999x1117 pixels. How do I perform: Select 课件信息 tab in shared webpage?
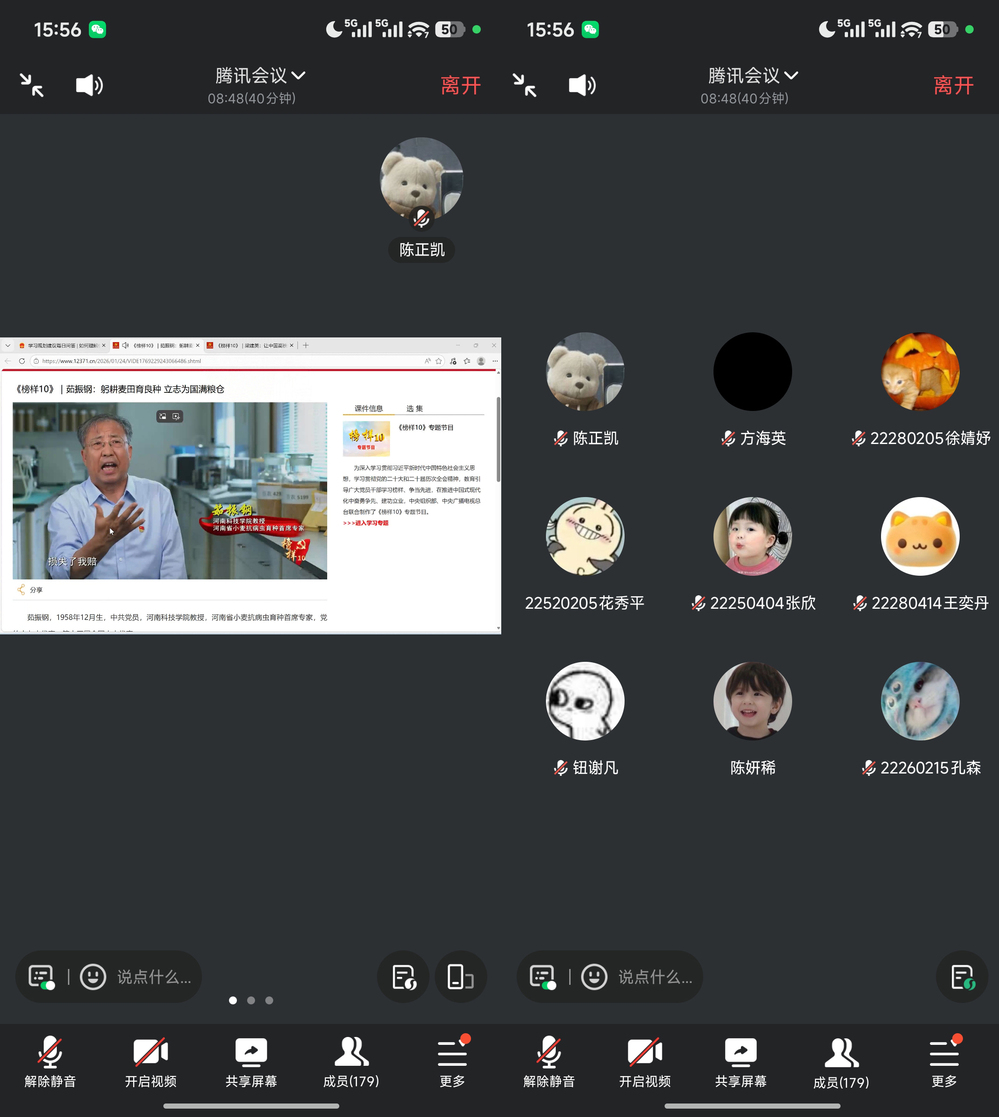coord(368,409)
